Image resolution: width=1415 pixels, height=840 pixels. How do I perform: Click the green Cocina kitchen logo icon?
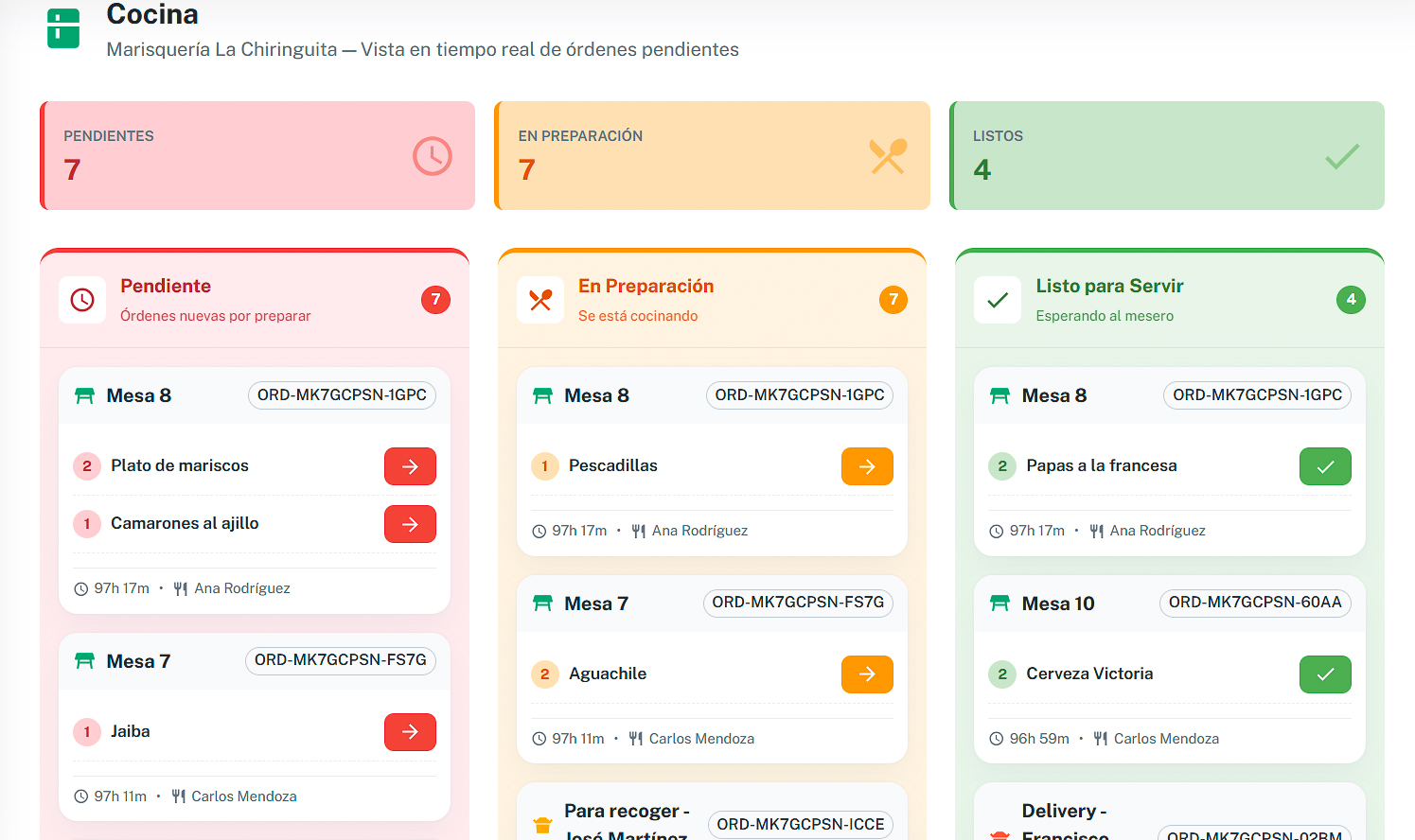point(63,28)
